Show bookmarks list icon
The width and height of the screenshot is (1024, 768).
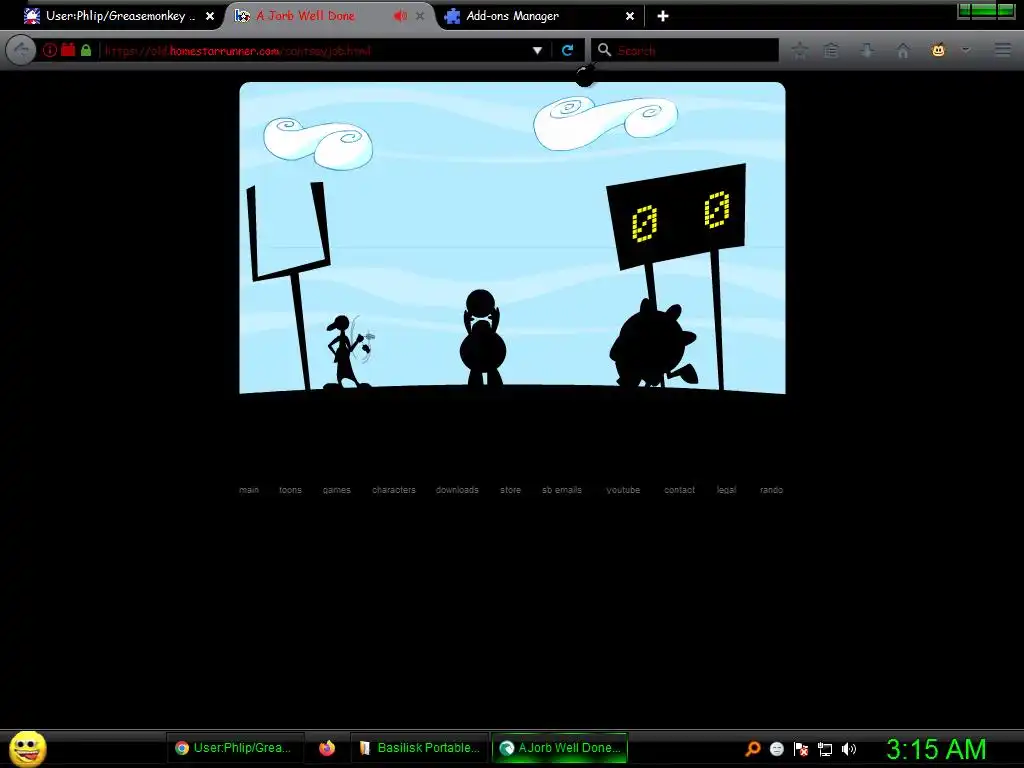click(x=831, y=50)
